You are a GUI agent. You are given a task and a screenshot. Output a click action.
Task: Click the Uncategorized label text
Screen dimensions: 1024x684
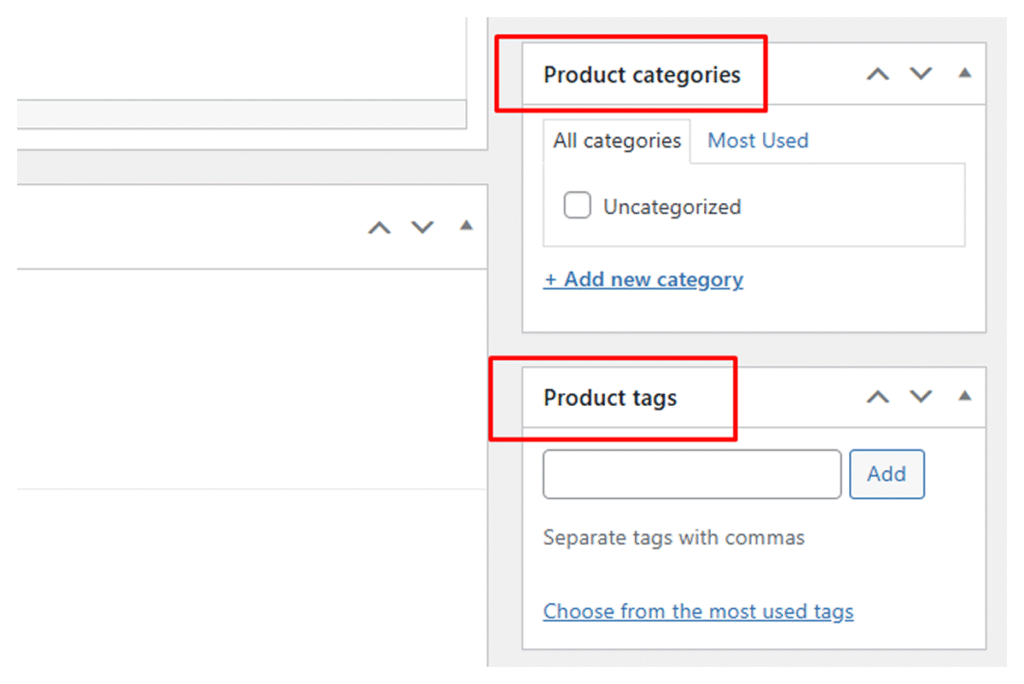pyautogui.click(x=671, y=207)
